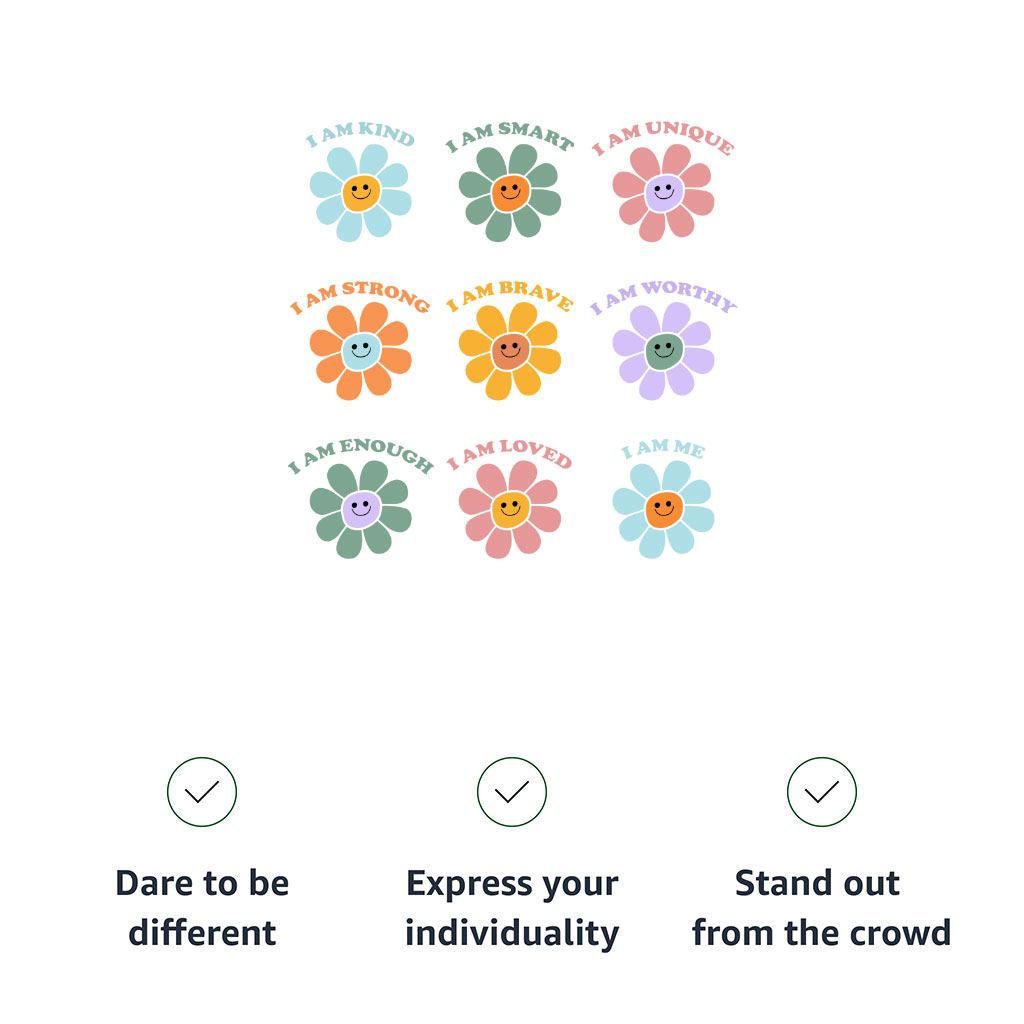This screenshot has height=1024, width=1024.
Task: Click checkmark circle above "Dare to be different"
Action: pyautogui.click(x=202, y=792)
